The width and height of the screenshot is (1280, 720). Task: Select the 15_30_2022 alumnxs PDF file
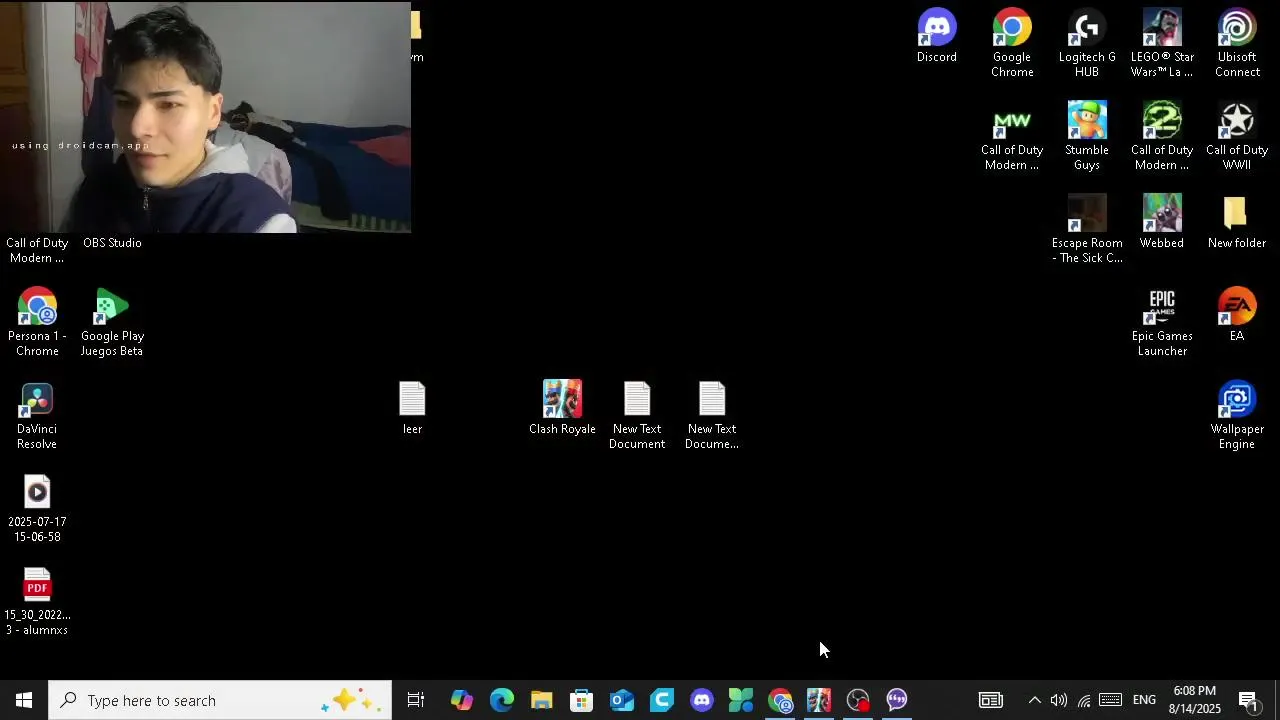click(37, 602)
